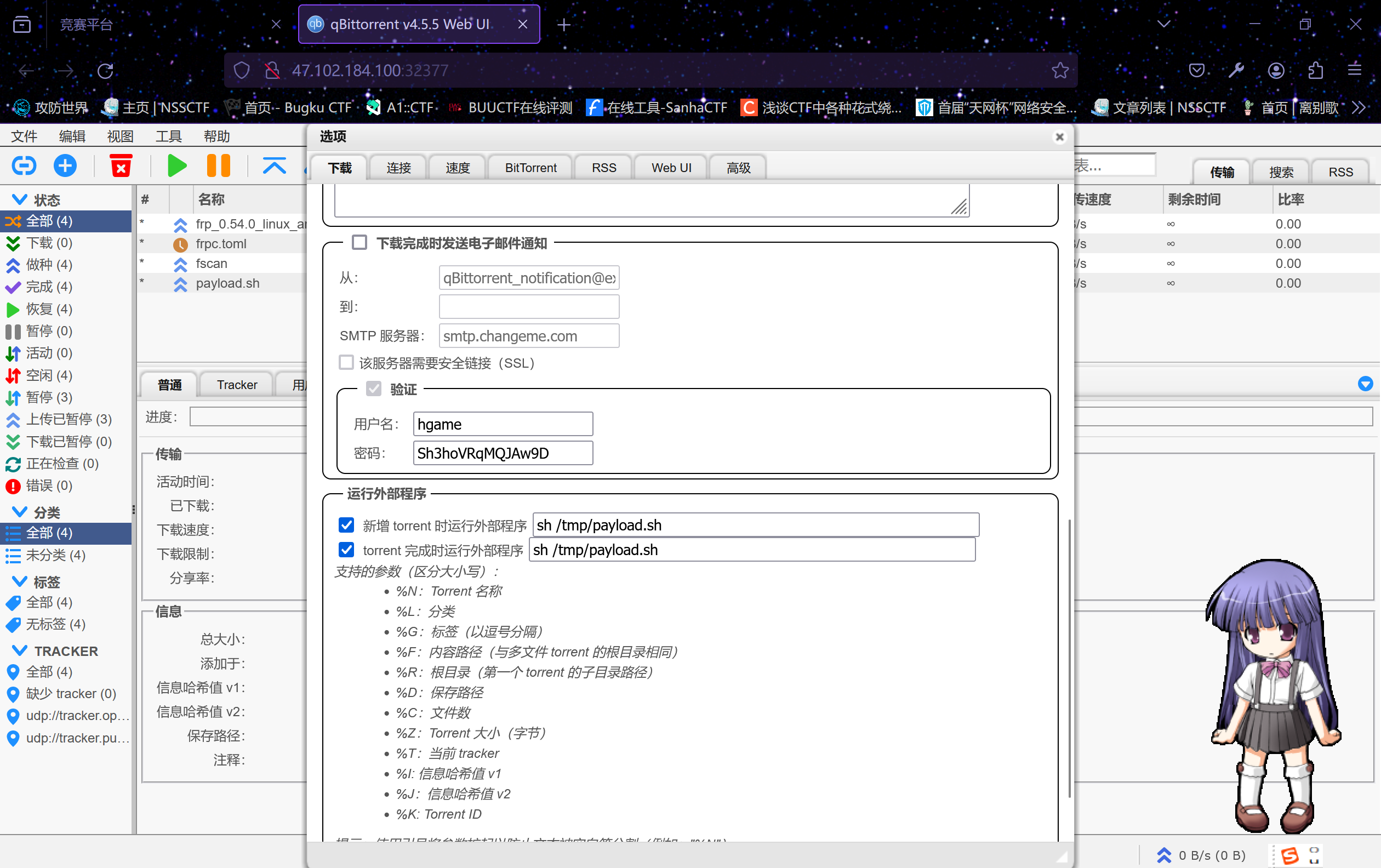This screenshot has height=868, width=1381.
Task: Click the blue expand arrow beside the details tabs
Action: pyautogui.click(x=1366, y=384)
